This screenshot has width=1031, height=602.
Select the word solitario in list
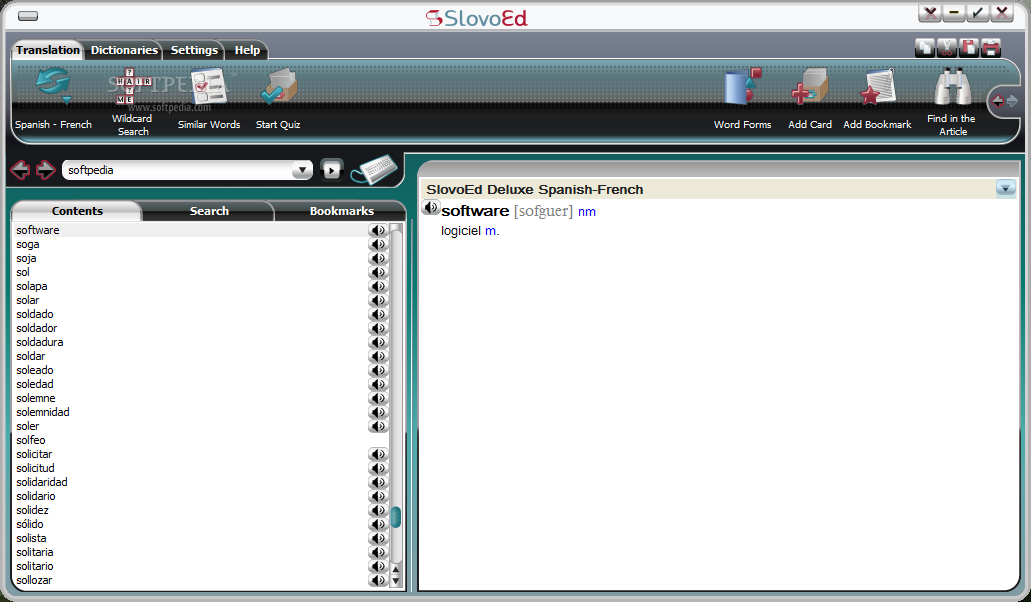pos(35,566)
